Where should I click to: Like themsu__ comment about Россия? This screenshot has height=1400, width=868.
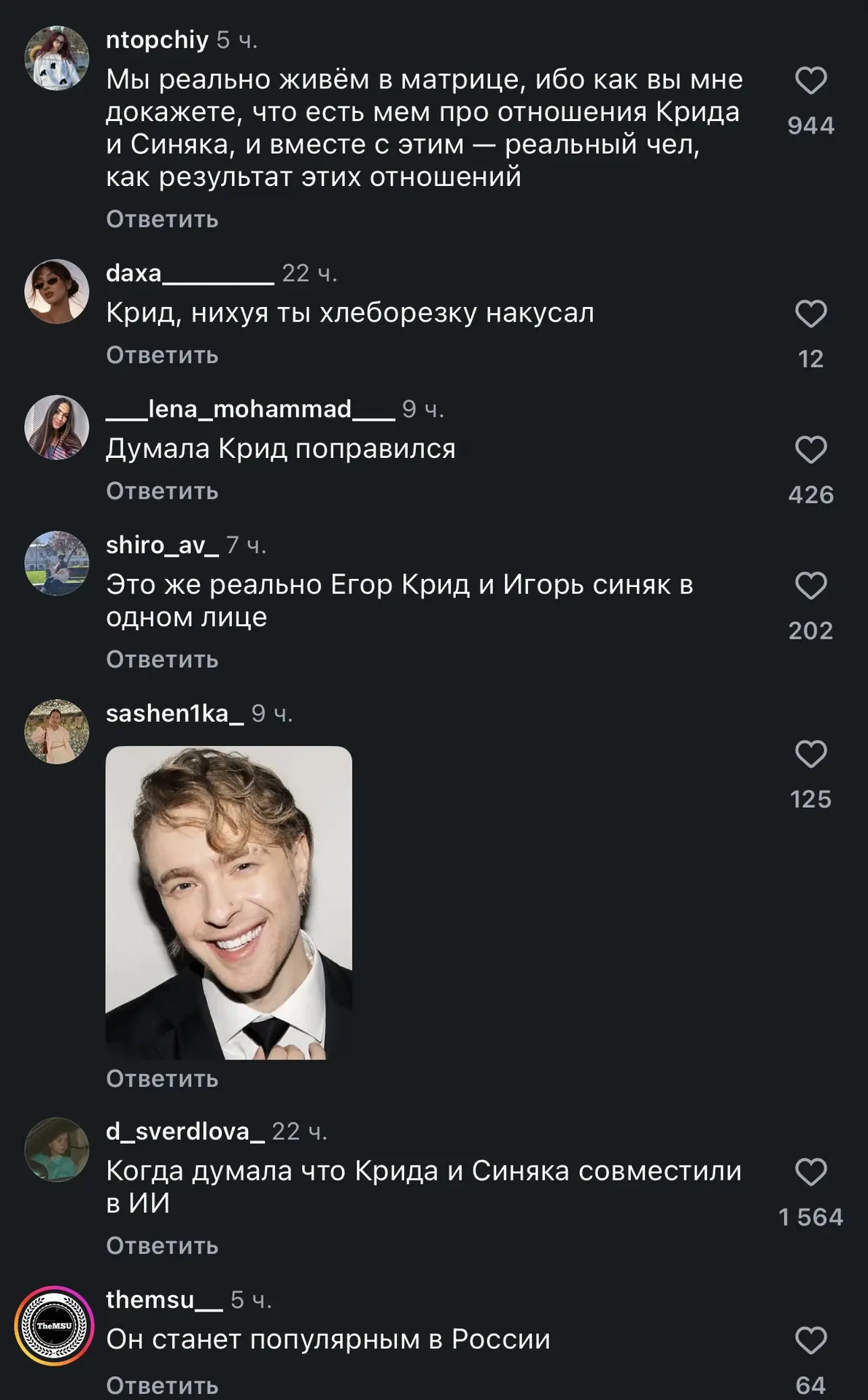tap(810, 1340)
